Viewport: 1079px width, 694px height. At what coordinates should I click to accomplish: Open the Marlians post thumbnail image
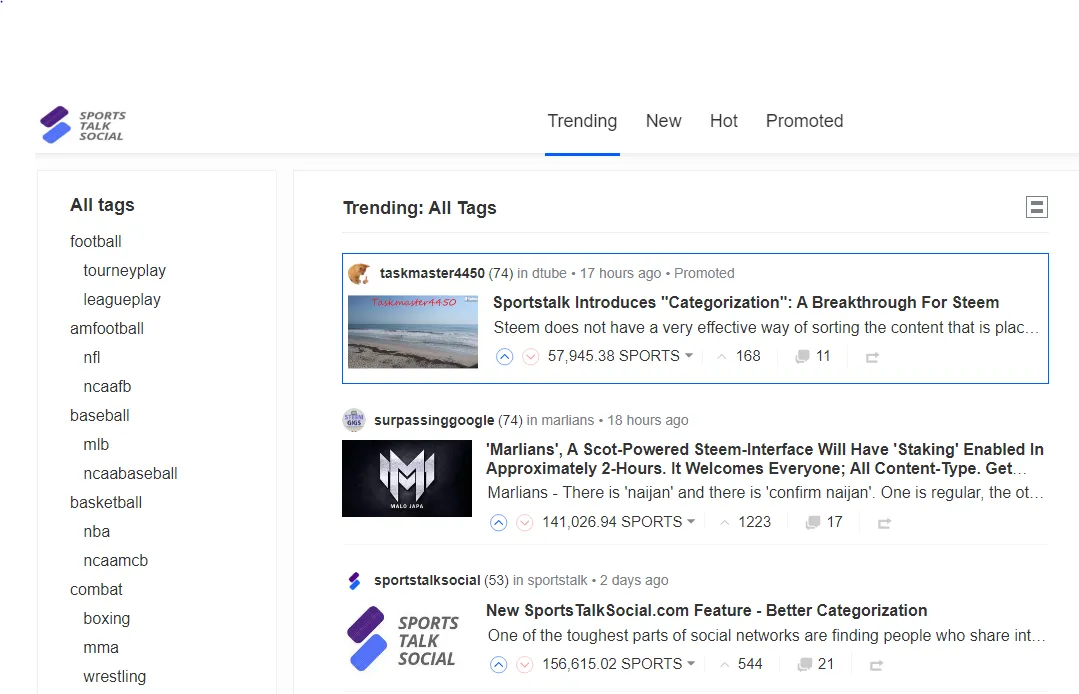407,478
